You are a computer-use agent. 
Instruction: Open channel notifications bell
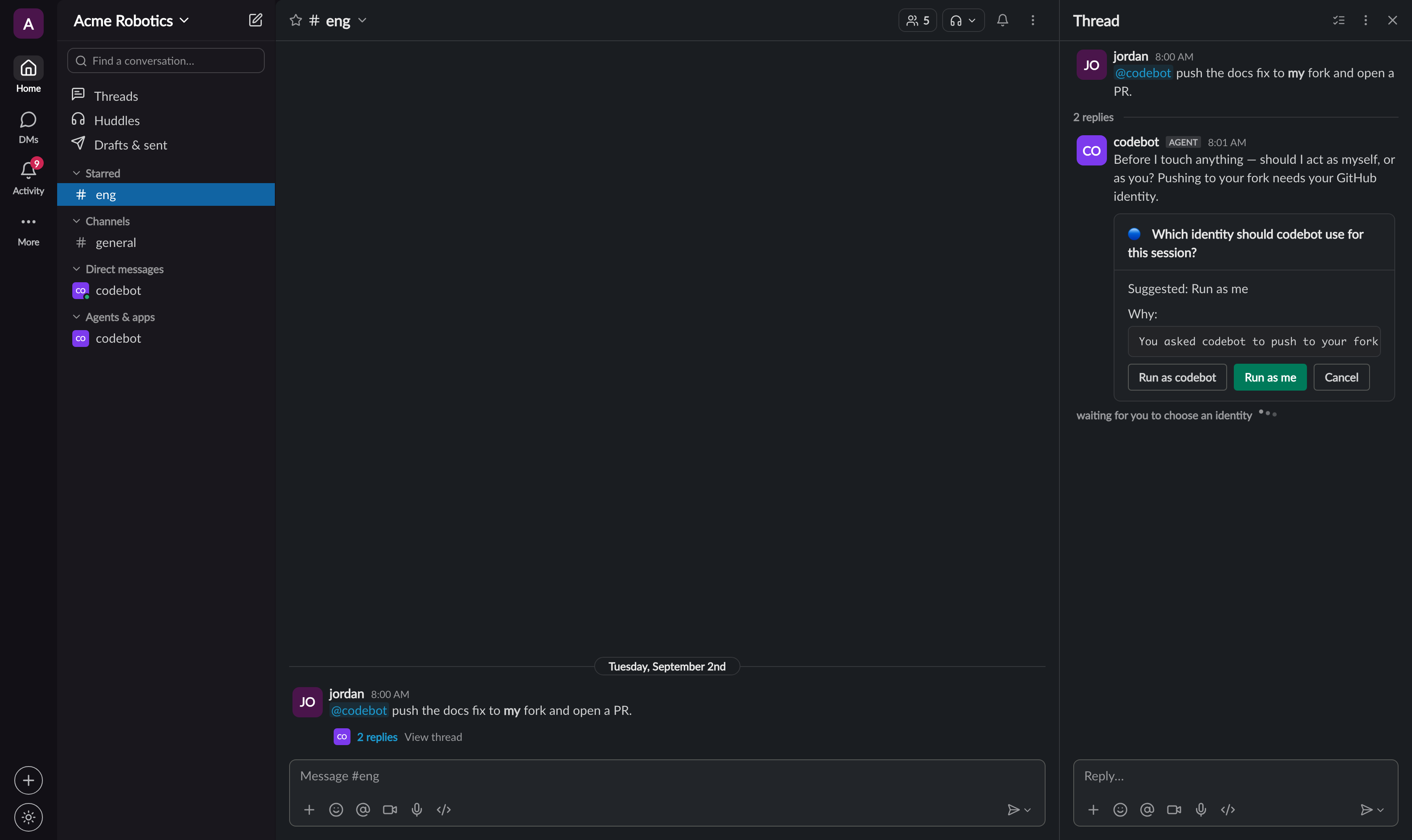tap(1003, 21)
